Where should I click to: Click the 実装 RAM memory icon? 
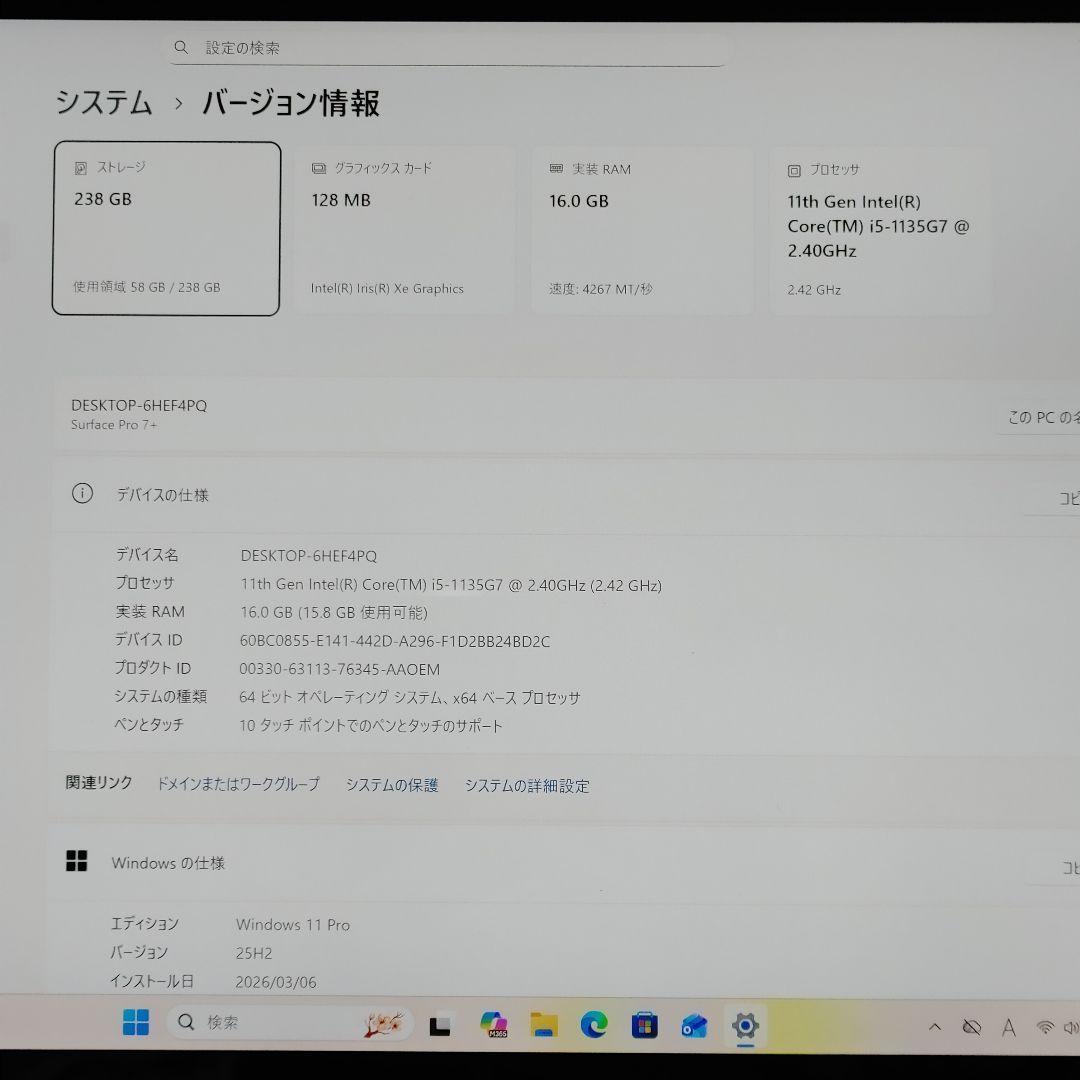pos(556,168)
